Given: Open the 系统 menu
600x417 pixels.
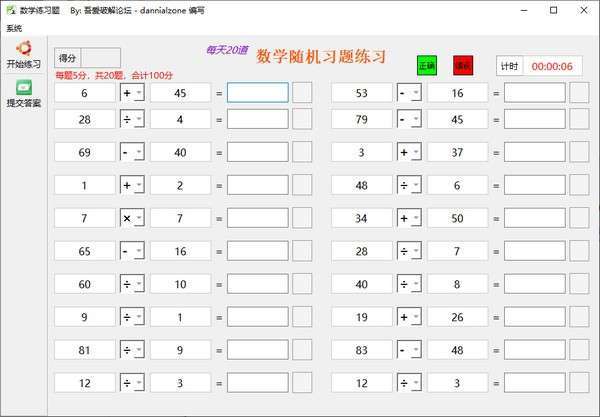Looking at the screenshot, I should (14, 28).
